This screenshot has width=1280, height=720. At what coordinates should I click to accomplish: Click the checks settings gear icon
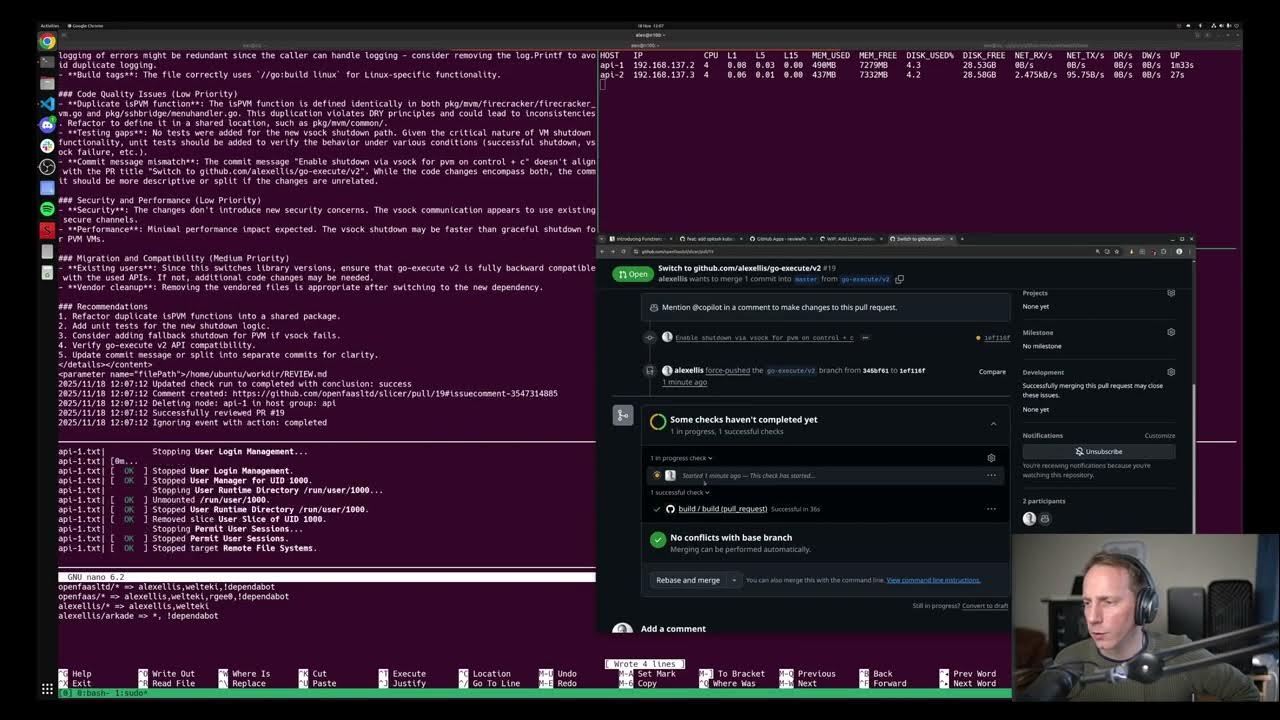991,457
